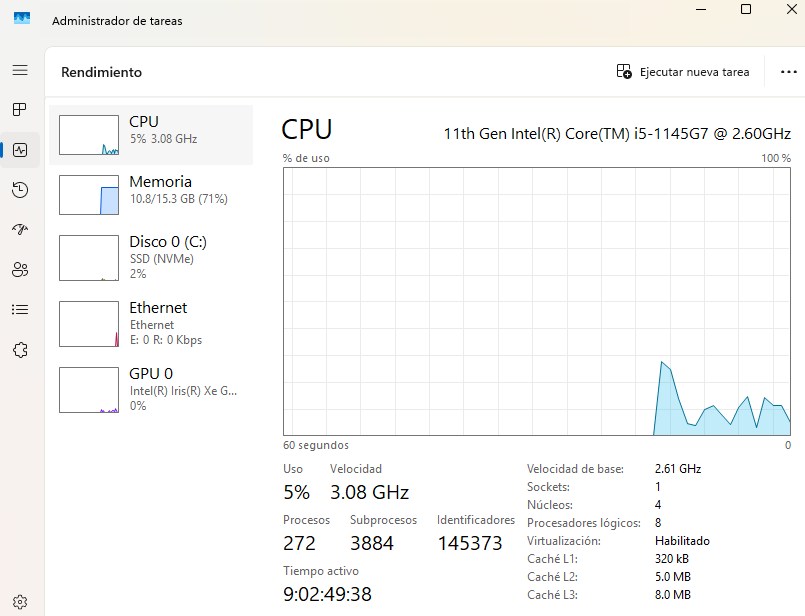Maximize the Administrador de tareas window
The width and height of the screenshot is (805, 616).
point(746,9)
